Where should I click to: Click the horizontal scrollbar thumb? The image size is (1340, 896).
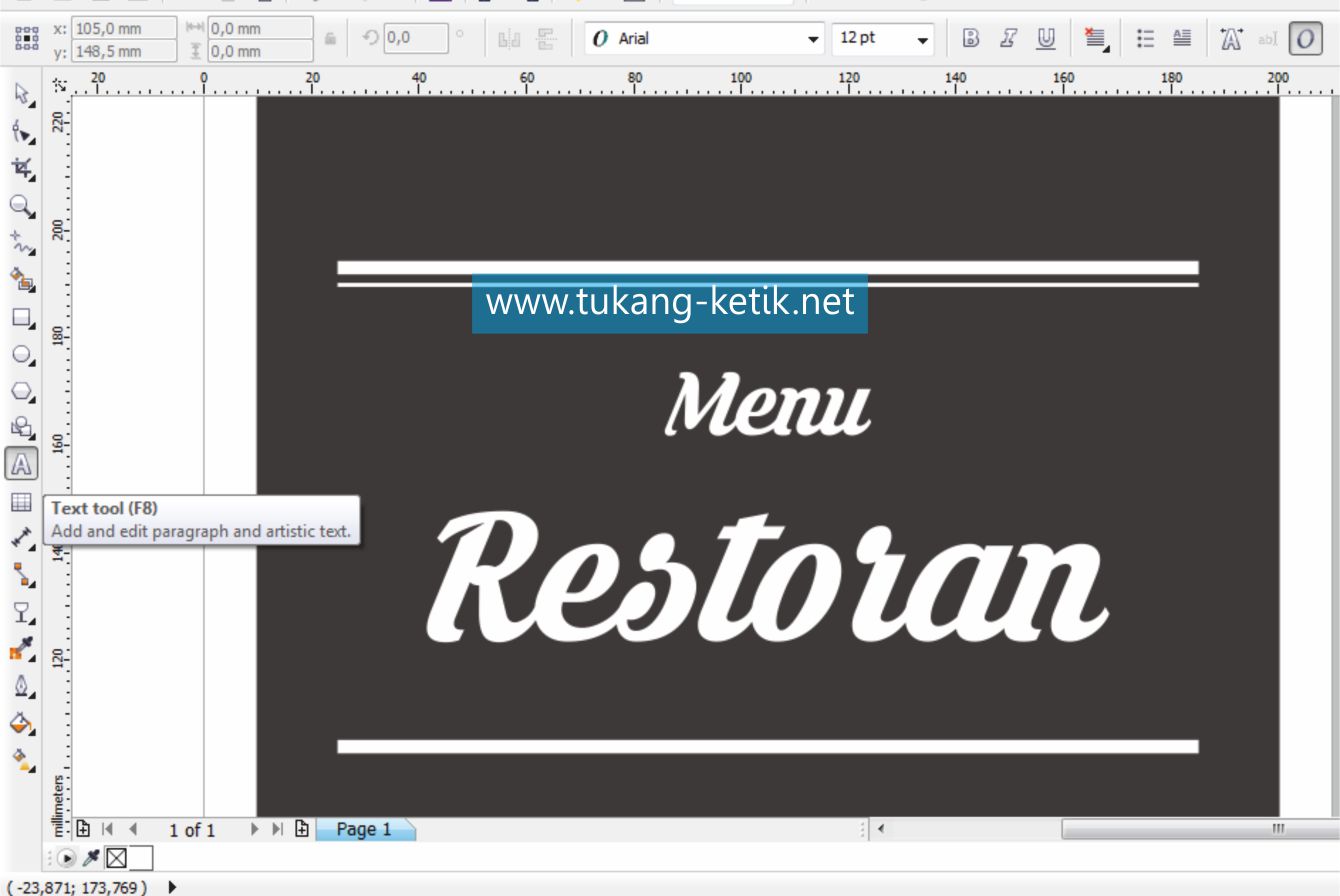click(1200, 829)
